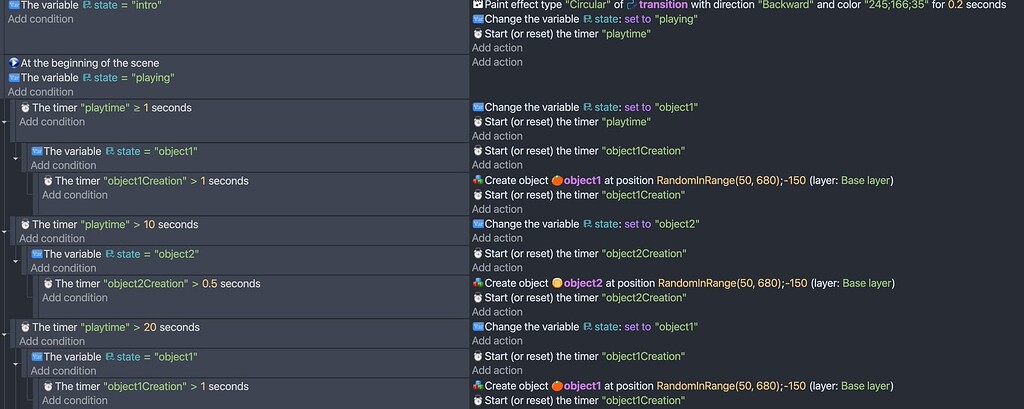This screenshot has width=1024, height=409.
Task: Add condition under object2Creation > 0.5 seconds
Action: (74, 297)
